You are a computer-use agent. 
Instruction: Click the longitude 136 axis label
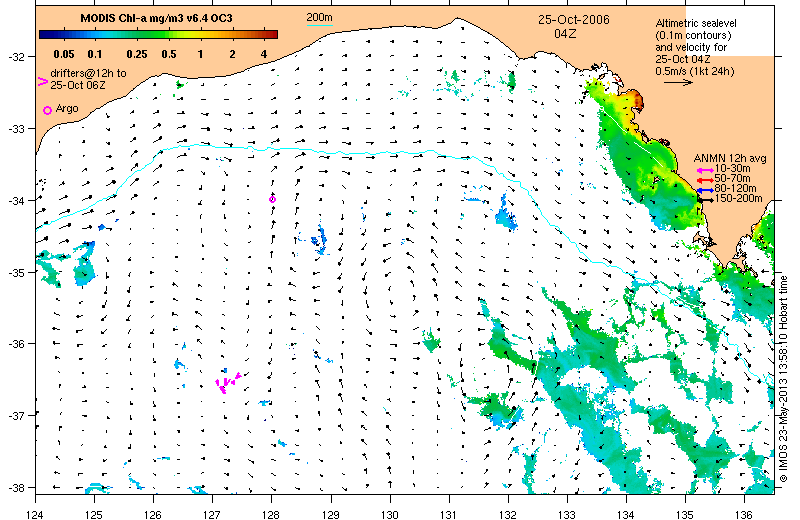click(744, 514)
